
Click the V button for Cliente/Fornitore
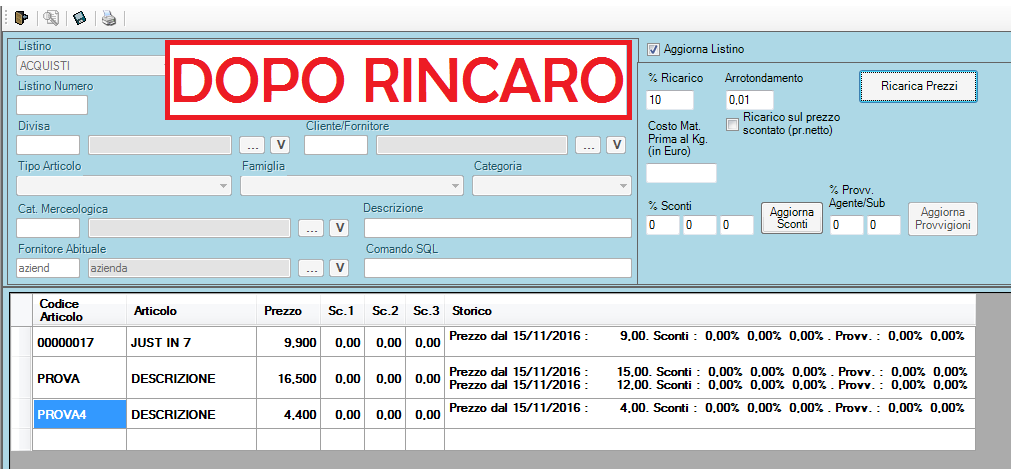click(x=616, y=145)
